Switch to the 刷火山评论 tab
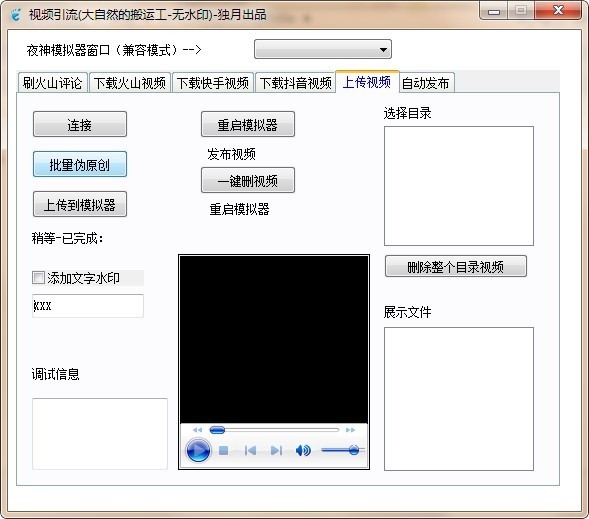Viewport: 589px width, 519px height. (52, 83)
